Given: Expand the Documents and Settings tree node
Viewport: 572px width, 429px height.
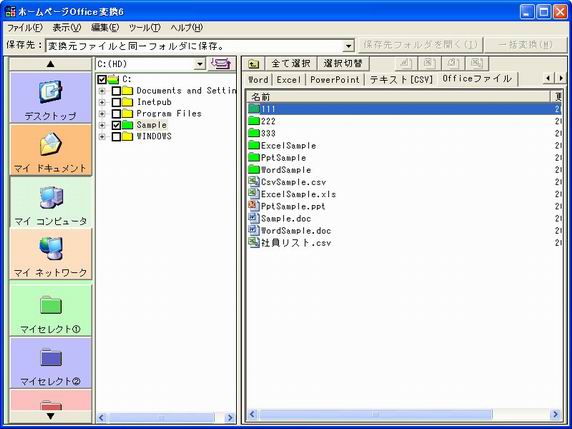Looking at the screenshot, I should click(x=102, y=90).
